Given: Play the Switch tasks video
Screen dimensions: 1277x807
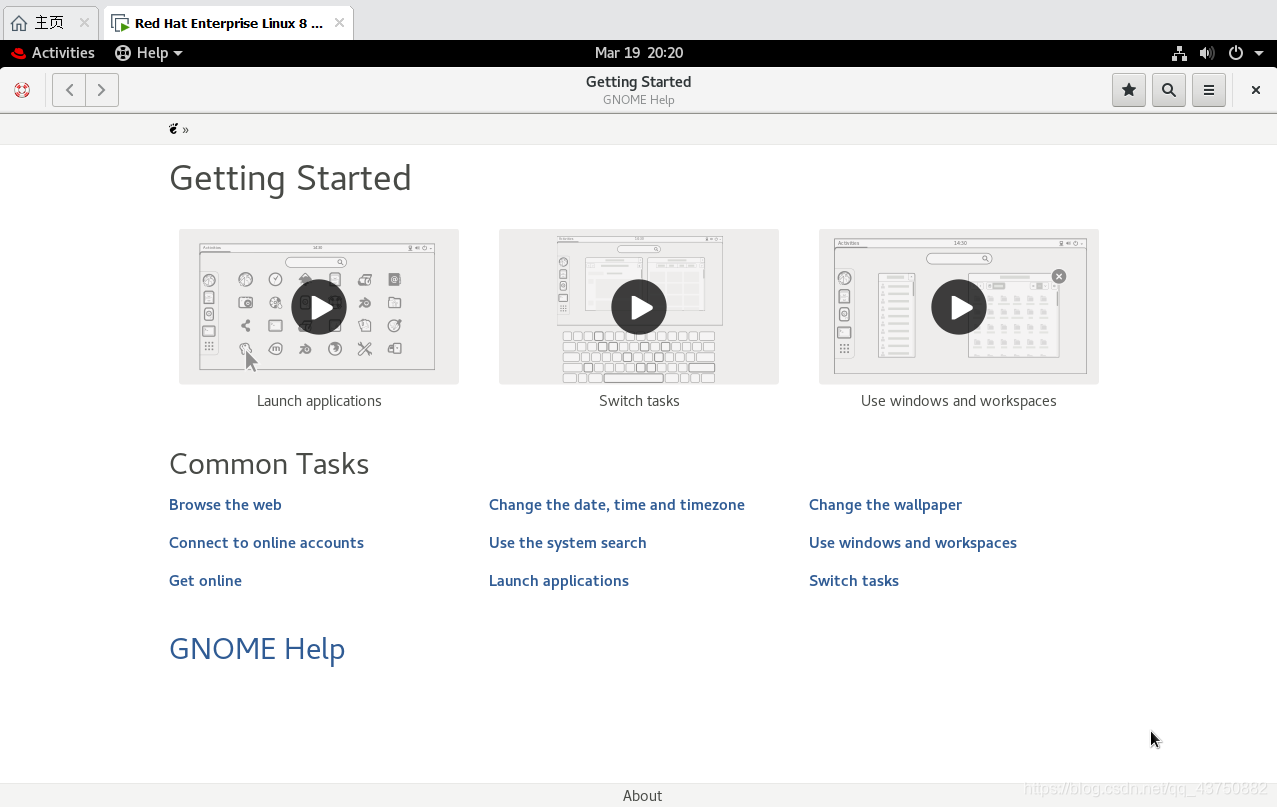Looking at the screenshot, I should (x=639, y=307).
